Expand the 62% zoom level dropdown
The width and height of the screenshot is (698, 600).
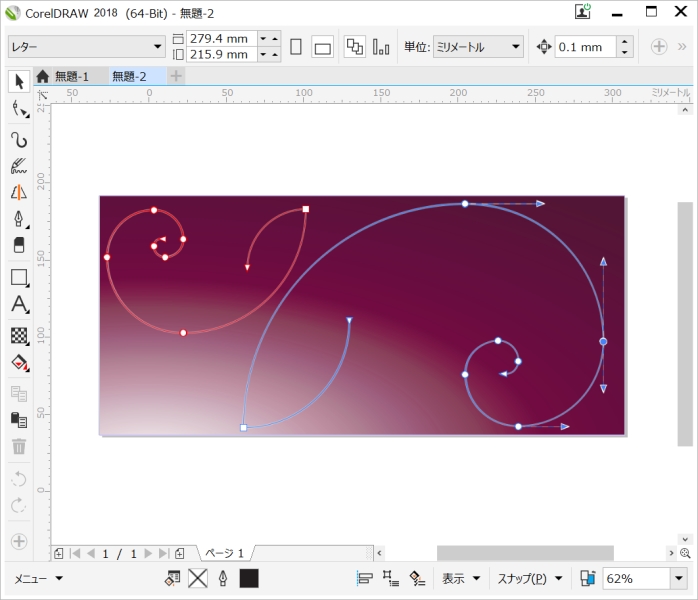pyautogui.click(x=679, y=578)
